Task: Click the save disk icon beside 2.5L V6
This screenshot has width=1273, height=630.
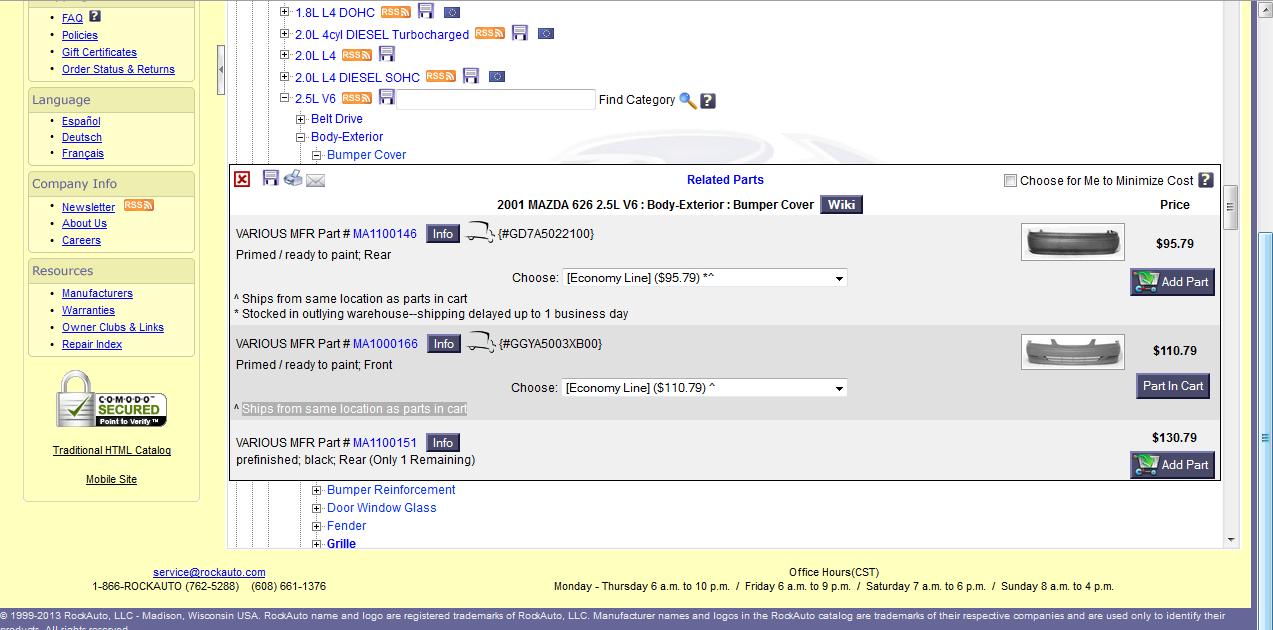Action: (x=387, y=97)
